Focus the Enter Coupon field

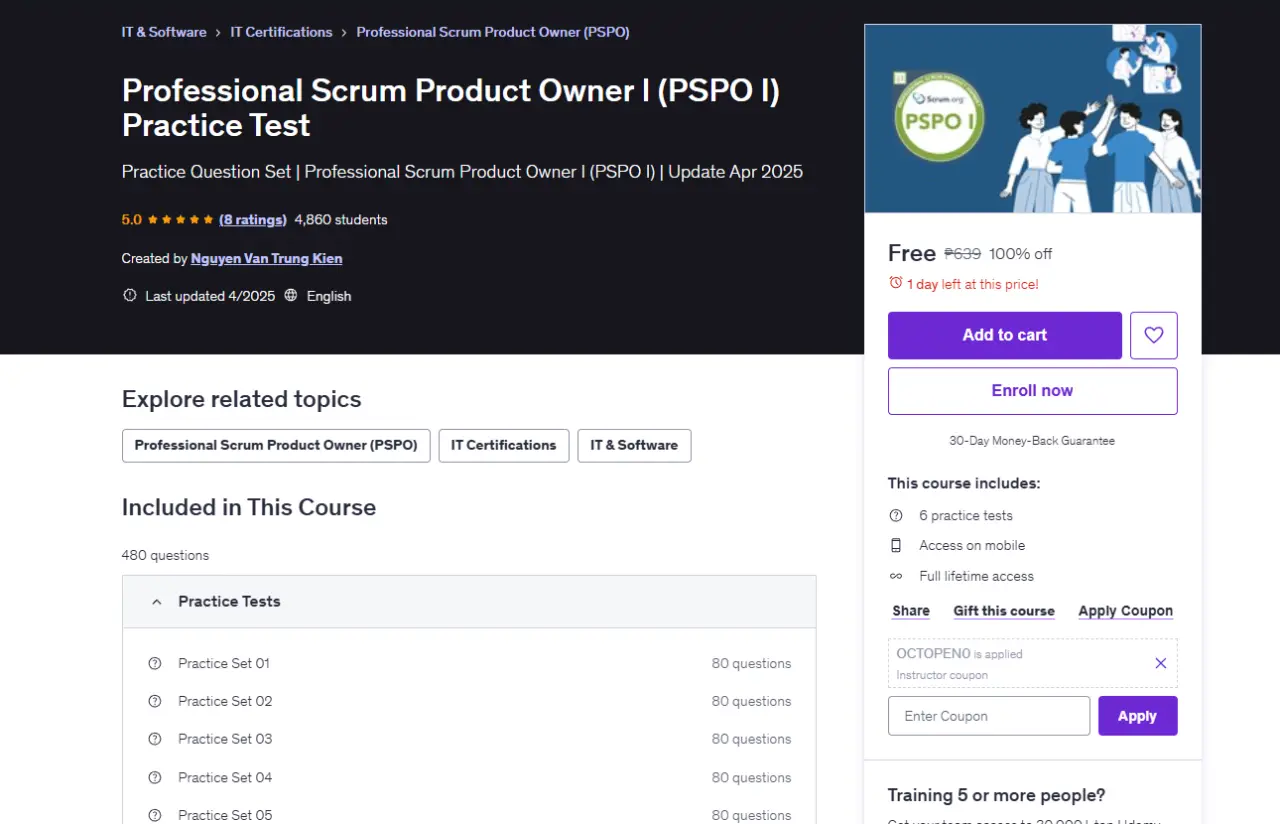pos(989,716)
